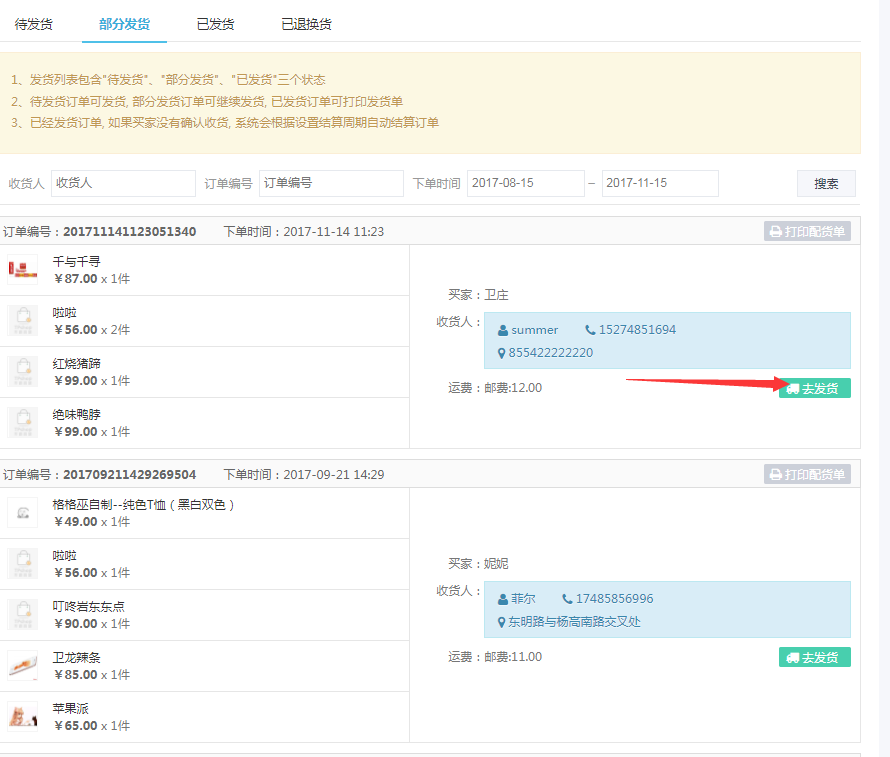Select the 已退换货 tab
Image resolution: width=890 pixels, height=757 pixels.
pyautogui.click(x=306, y=24)
